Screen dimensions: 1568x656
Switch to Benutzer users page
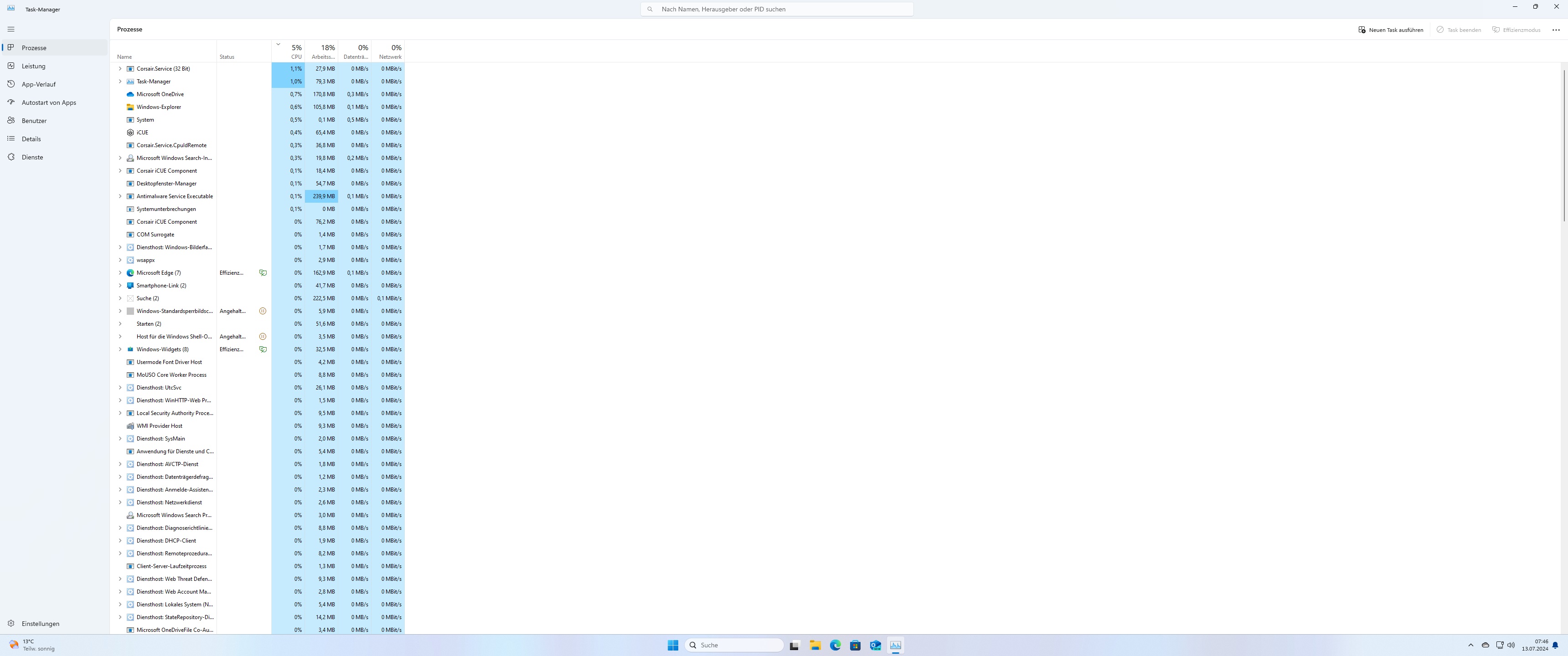34,120
